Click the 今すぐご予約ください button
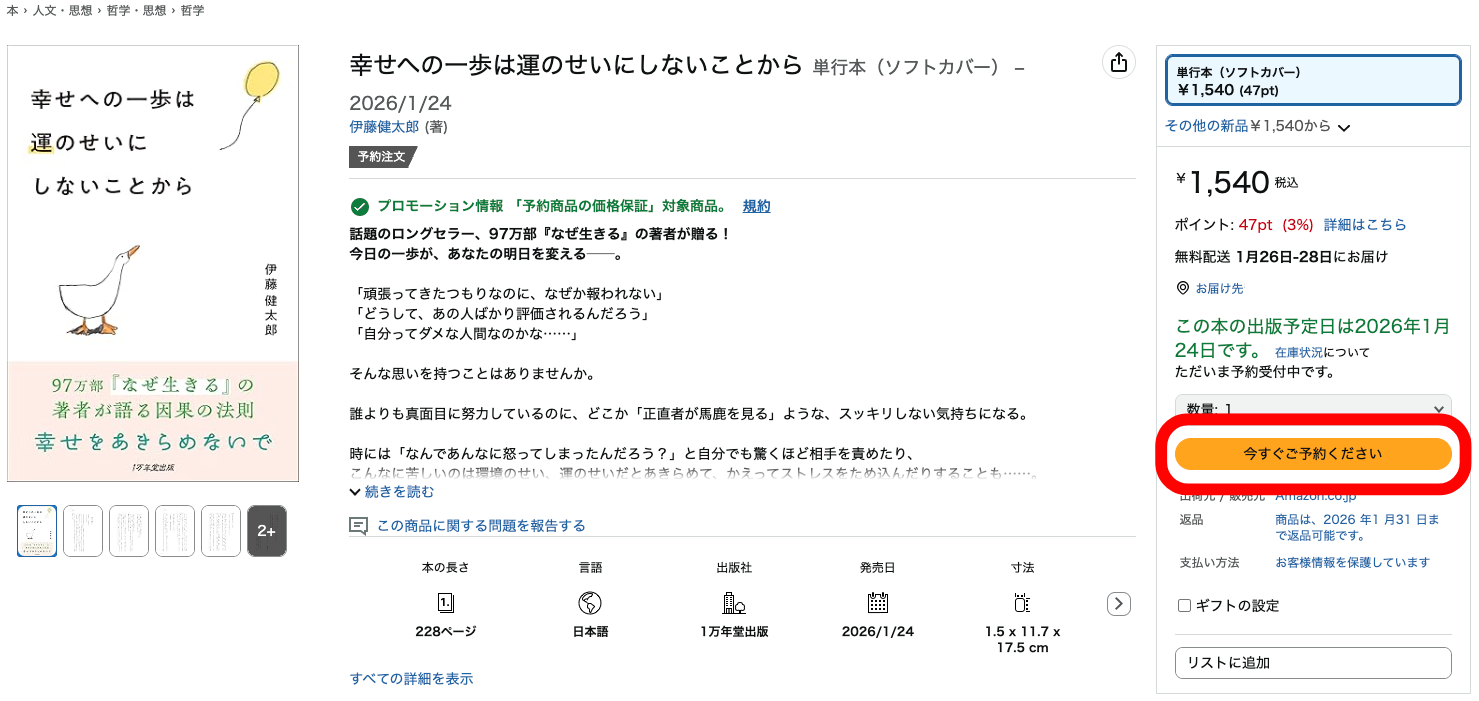This screenshot has height=701, width=1479. 1313,453
